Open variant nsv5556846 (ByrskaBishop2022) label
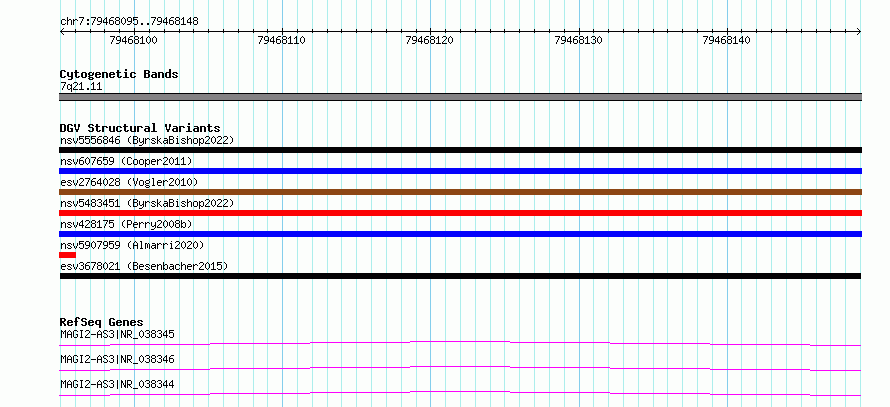This screenshot has height=407, width=890. [x=147, y=140]
